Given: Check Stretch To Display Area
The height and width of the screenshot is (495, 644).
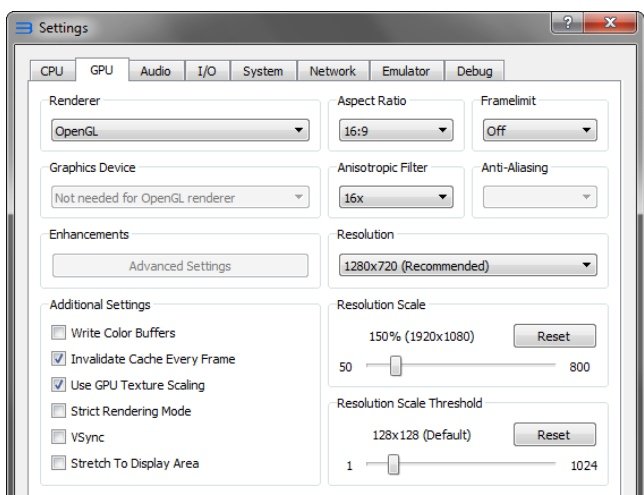Looking at the screenshot, I should coord(59,463).
